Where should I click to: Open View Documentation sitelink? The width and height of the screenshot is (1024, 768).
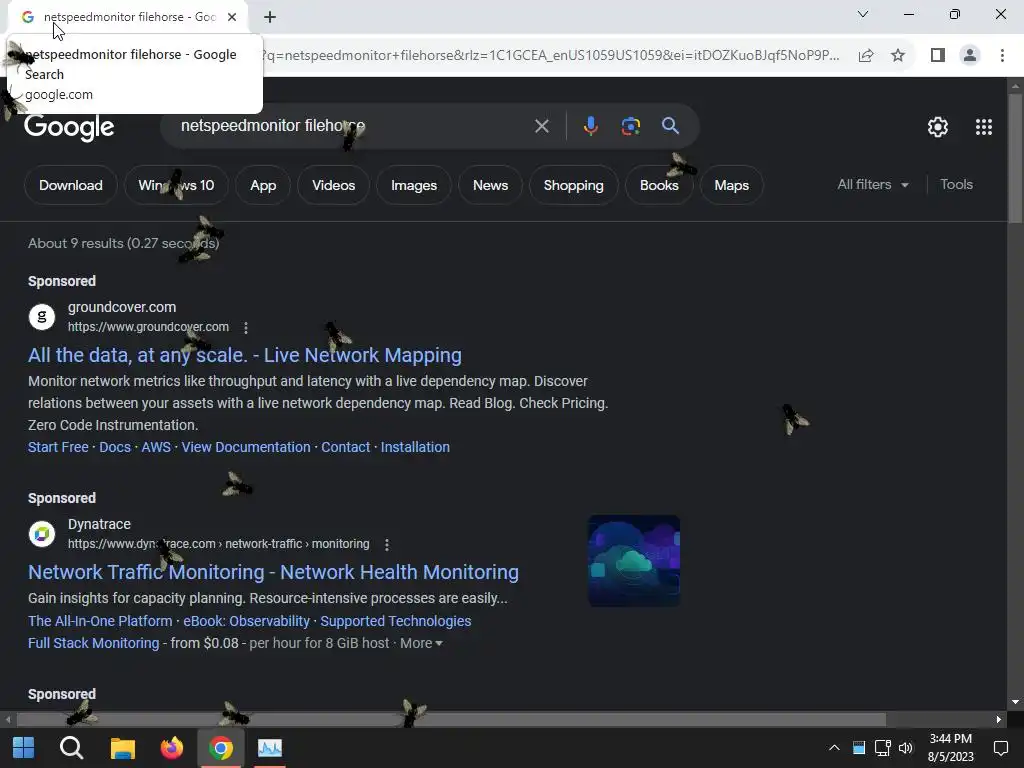(x=246, y=447)
